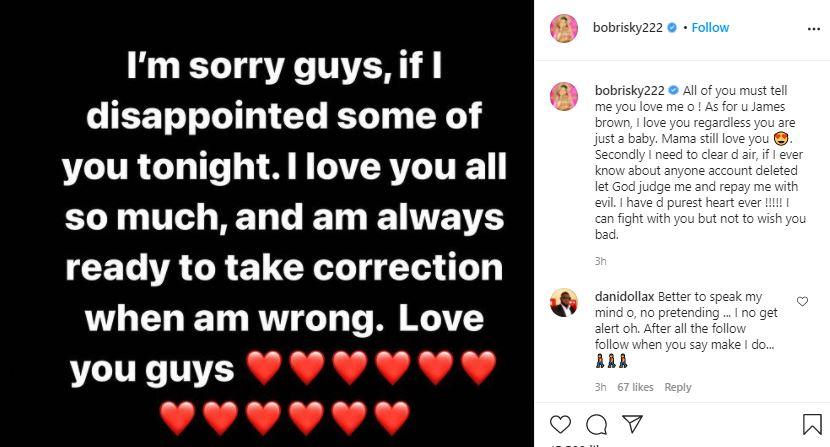Click bobrisky222 avatar in post header
Image resolution: width=830 pixels, height=447 pixels.
click(x=564, y=29)
